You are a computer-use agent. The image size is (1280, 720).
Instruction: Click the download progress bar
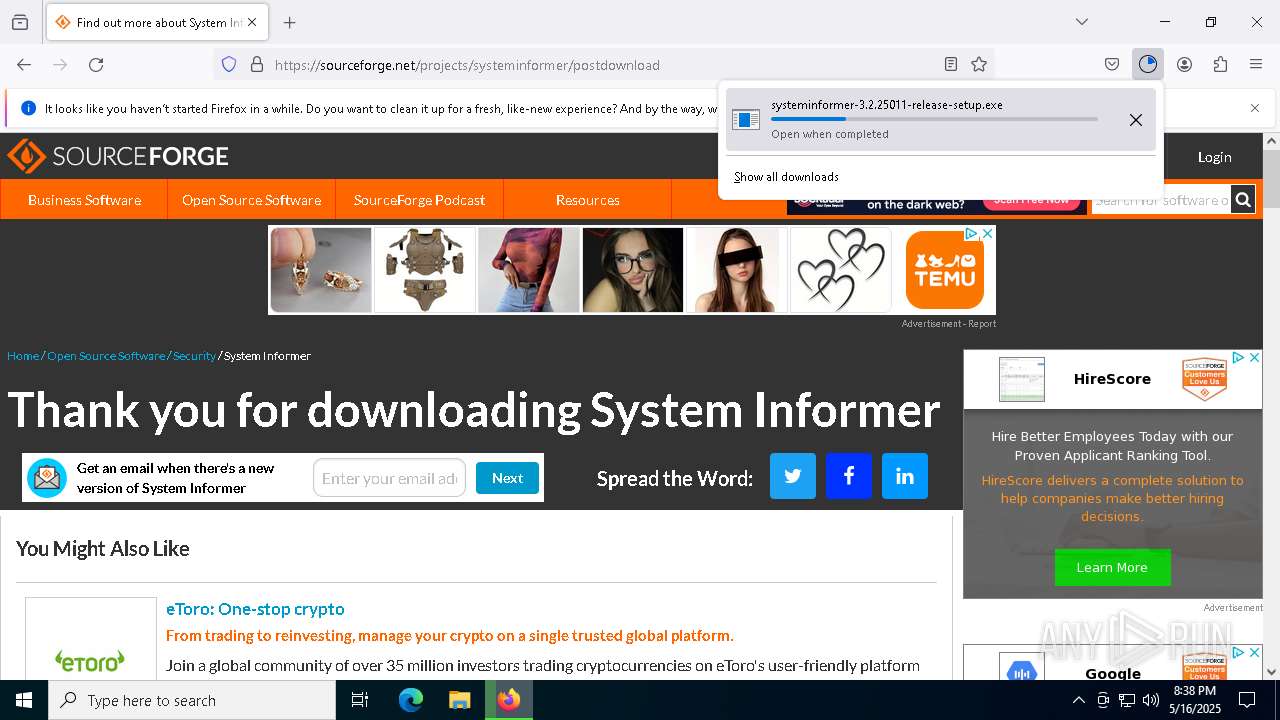pos(934,119)
